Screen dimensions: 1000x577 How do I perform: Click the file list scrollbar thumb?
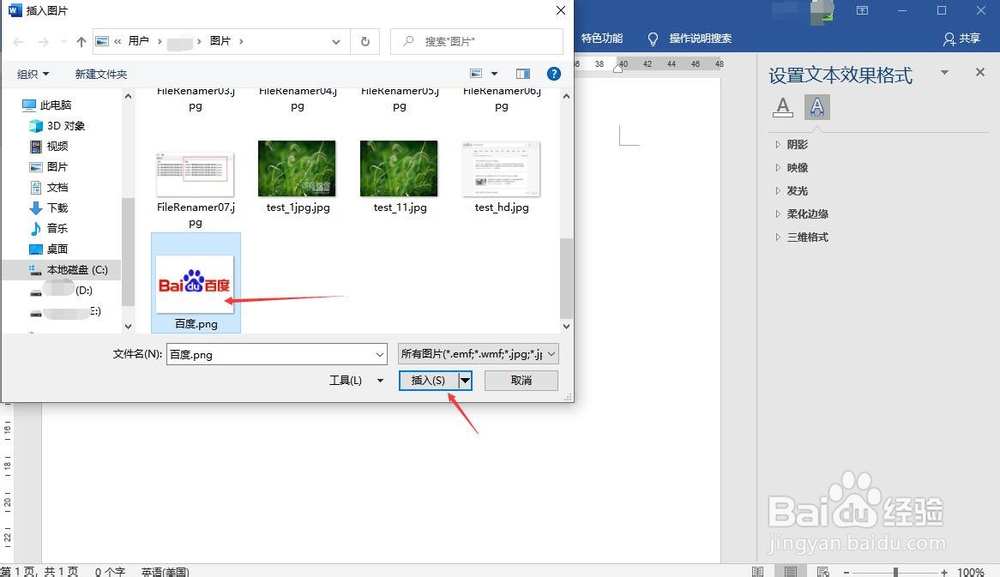(x=566, y=279)
